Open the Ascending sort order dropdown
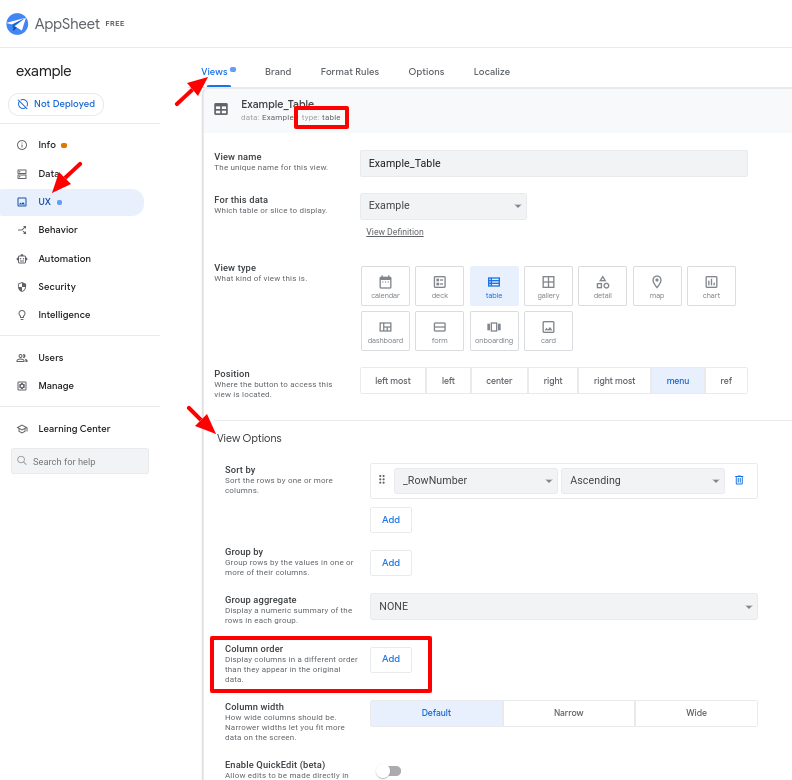792x780 pixels. click(x=642, y=480)
